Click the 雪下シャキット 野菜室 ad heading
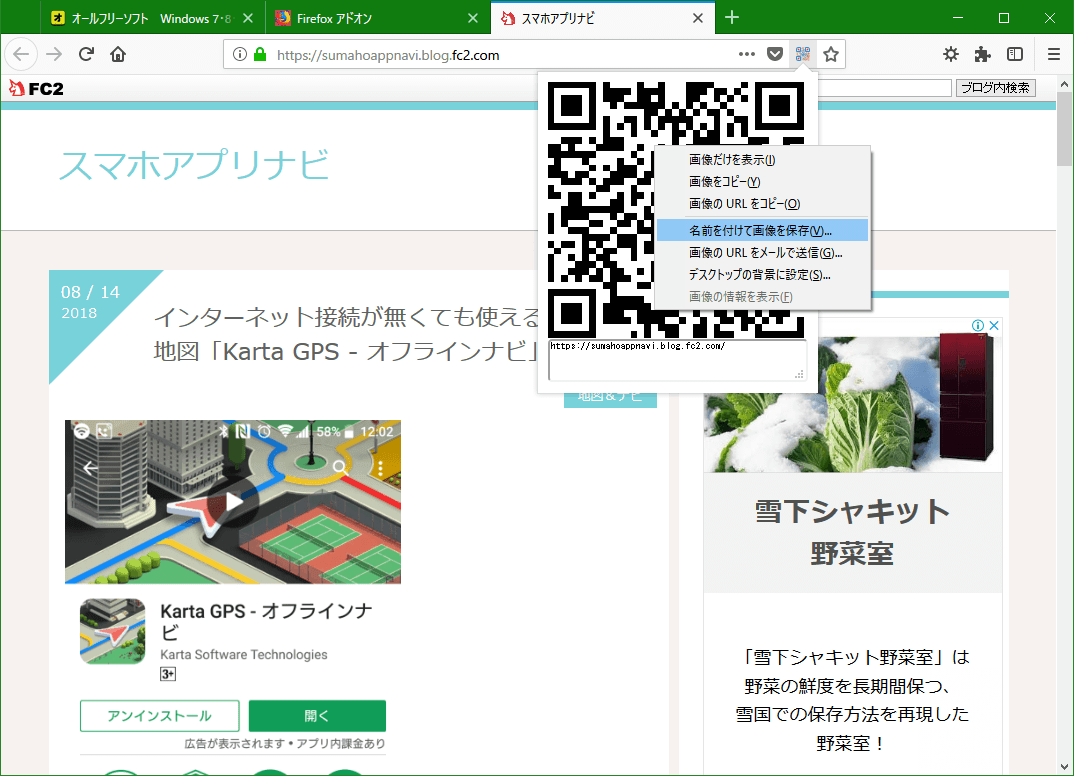 pos(853,532)
